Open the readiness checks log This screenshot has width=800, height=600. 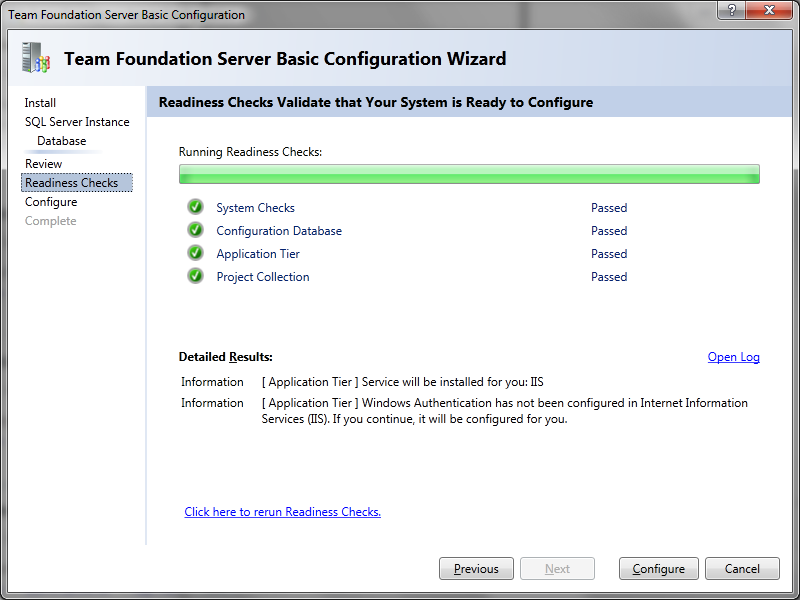click(733, 357)
